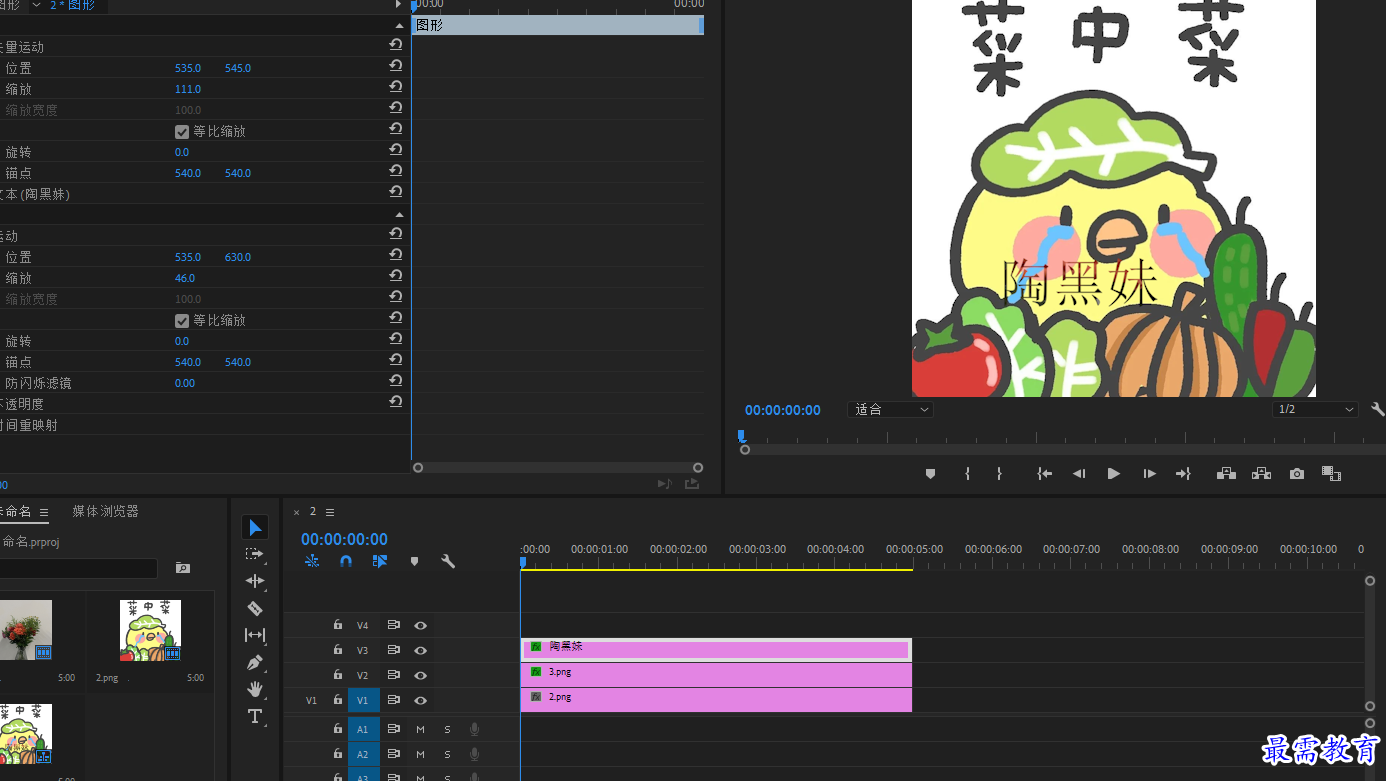Image resolution: width=1386 pixels, height=781 pixels.
Task: Hide track V1 with eye icon
Action: point(421,700)
